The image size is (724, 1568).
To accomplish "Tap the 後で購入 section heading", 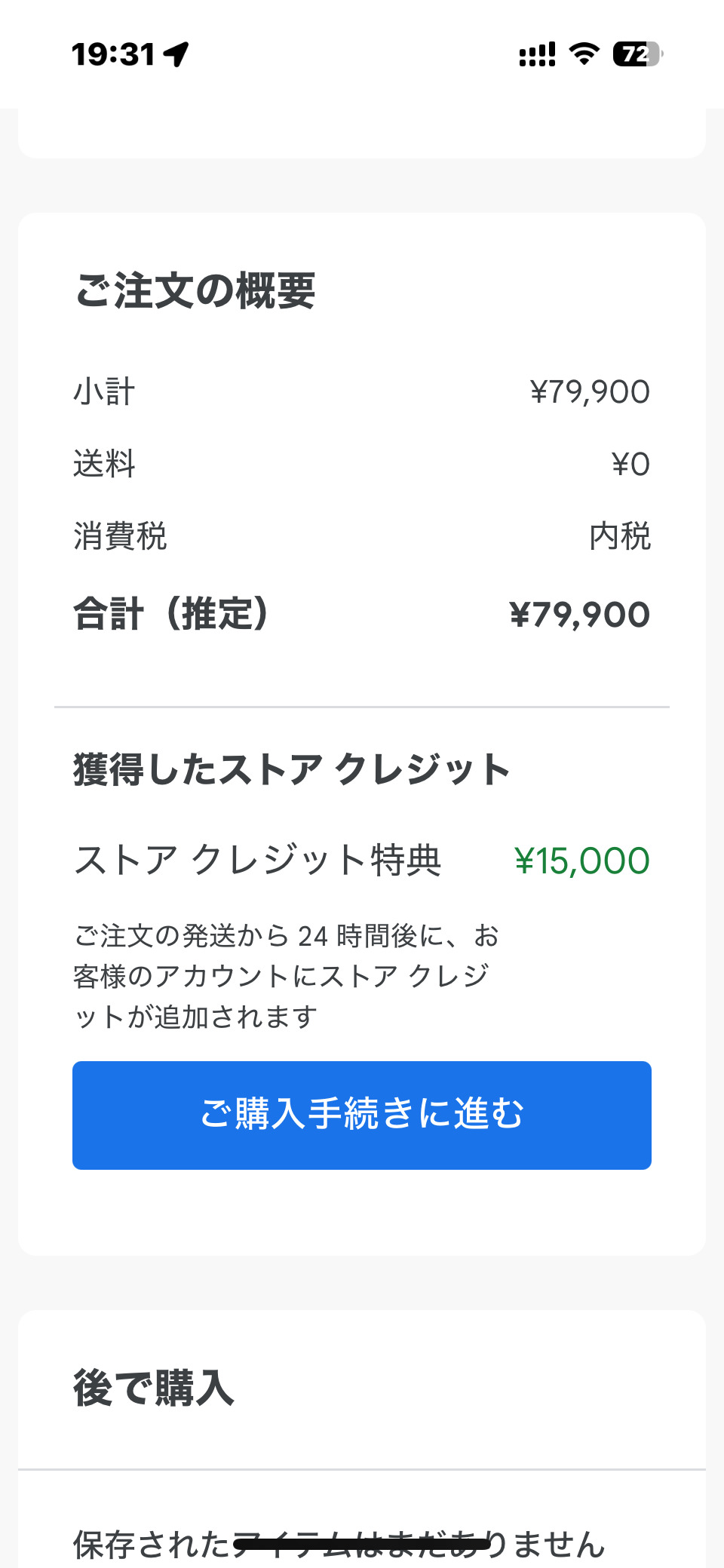I will [x=153, y=1388].
